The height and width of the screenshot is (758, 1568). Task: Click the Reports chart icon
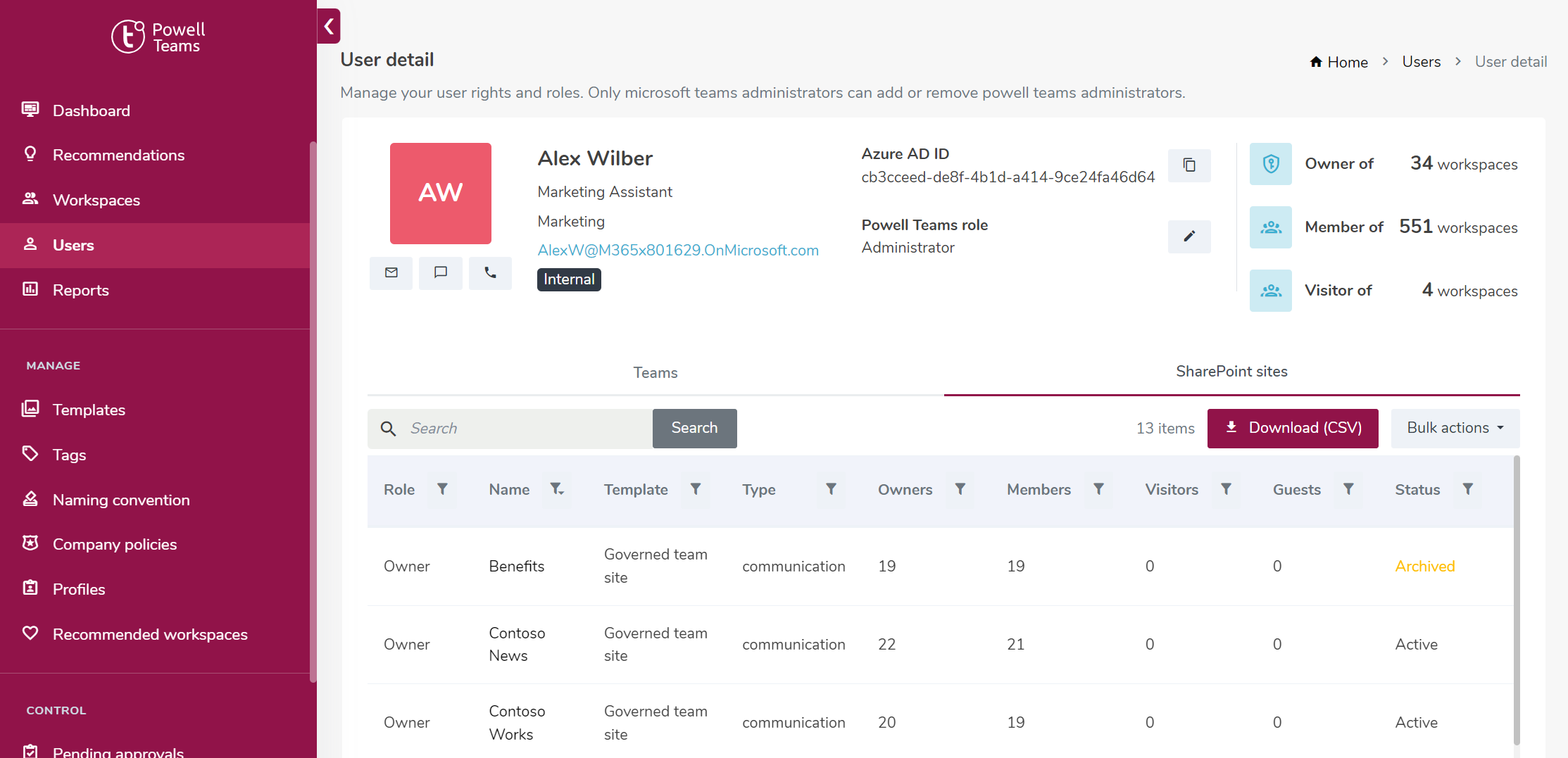click(x=30, y=289)
